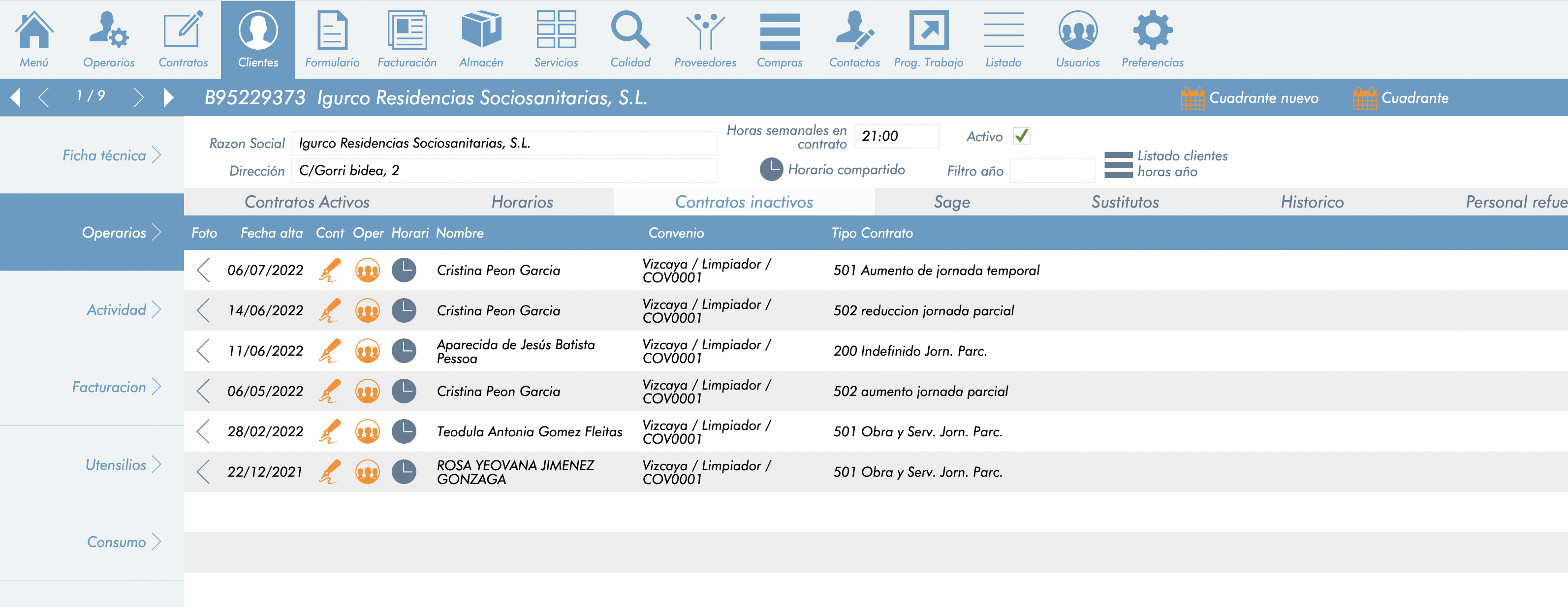Open Prog. Trabajo arrow icon
The height and width of the screenshot is (607, 1568).
coord(928,30)
